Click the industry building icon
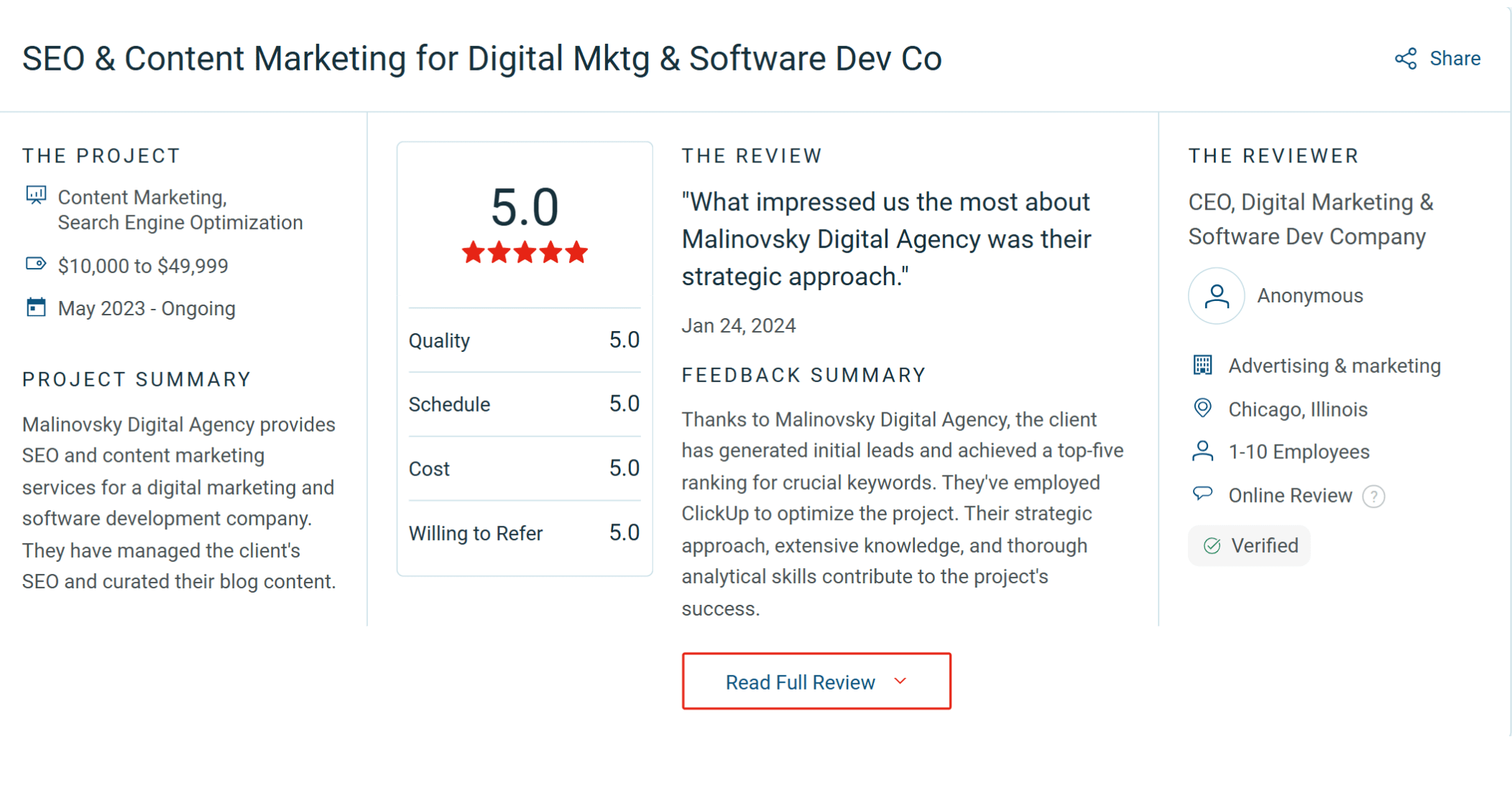1512x793 pixels. 1202,366
